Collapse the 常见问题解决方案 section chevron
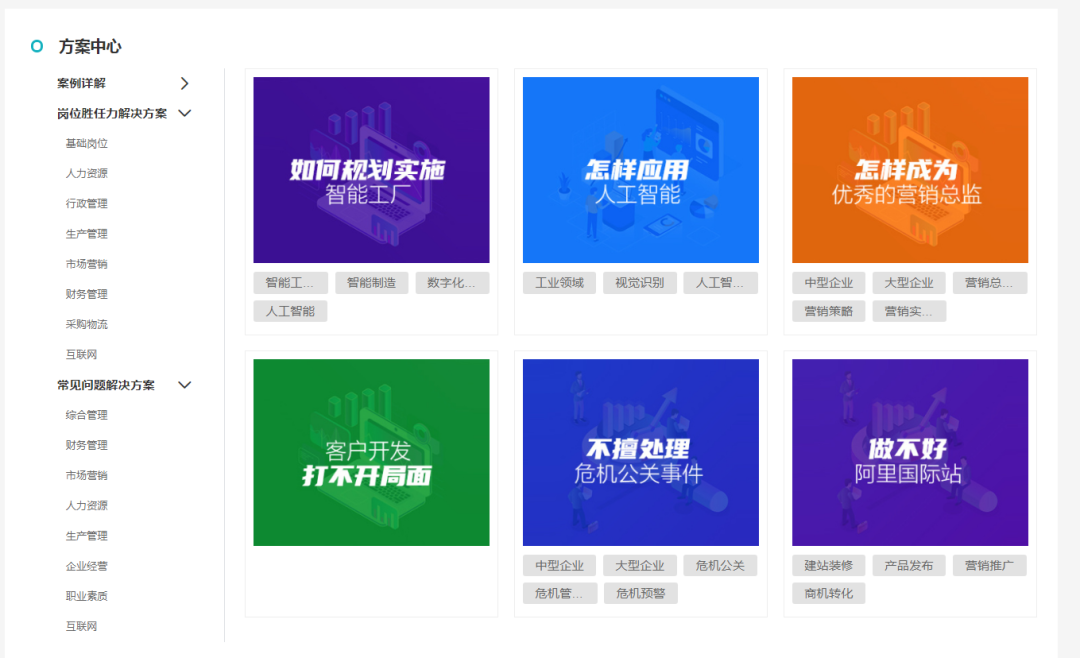 pos(184,384)
